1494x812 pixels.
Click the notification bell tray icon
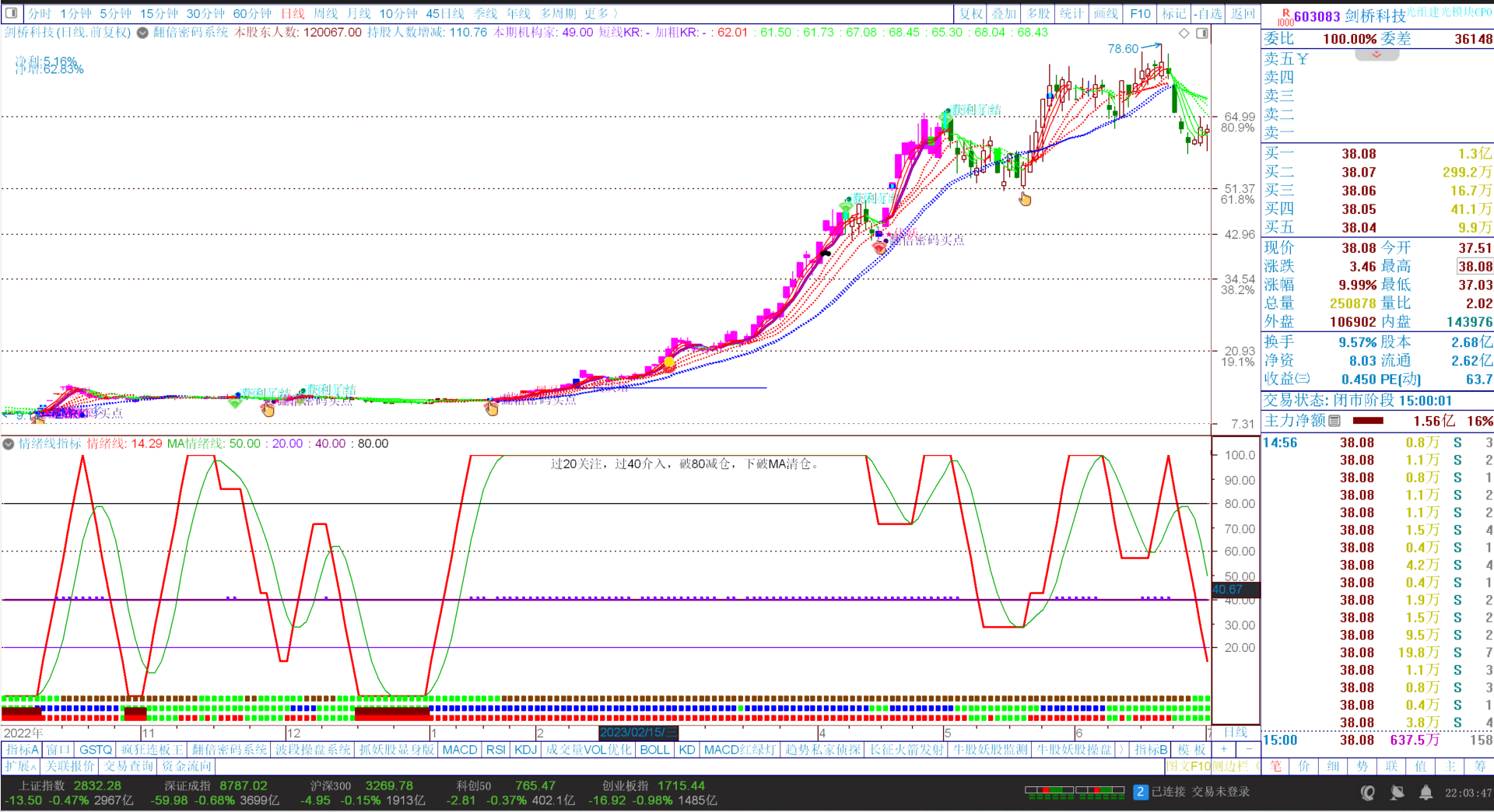tap(1426, 793)
